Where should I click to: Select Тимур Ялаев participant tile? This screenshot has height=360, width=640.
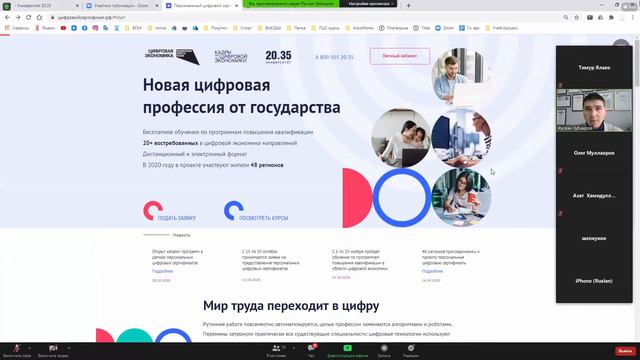pyautogui.click(x=594, y=67)
